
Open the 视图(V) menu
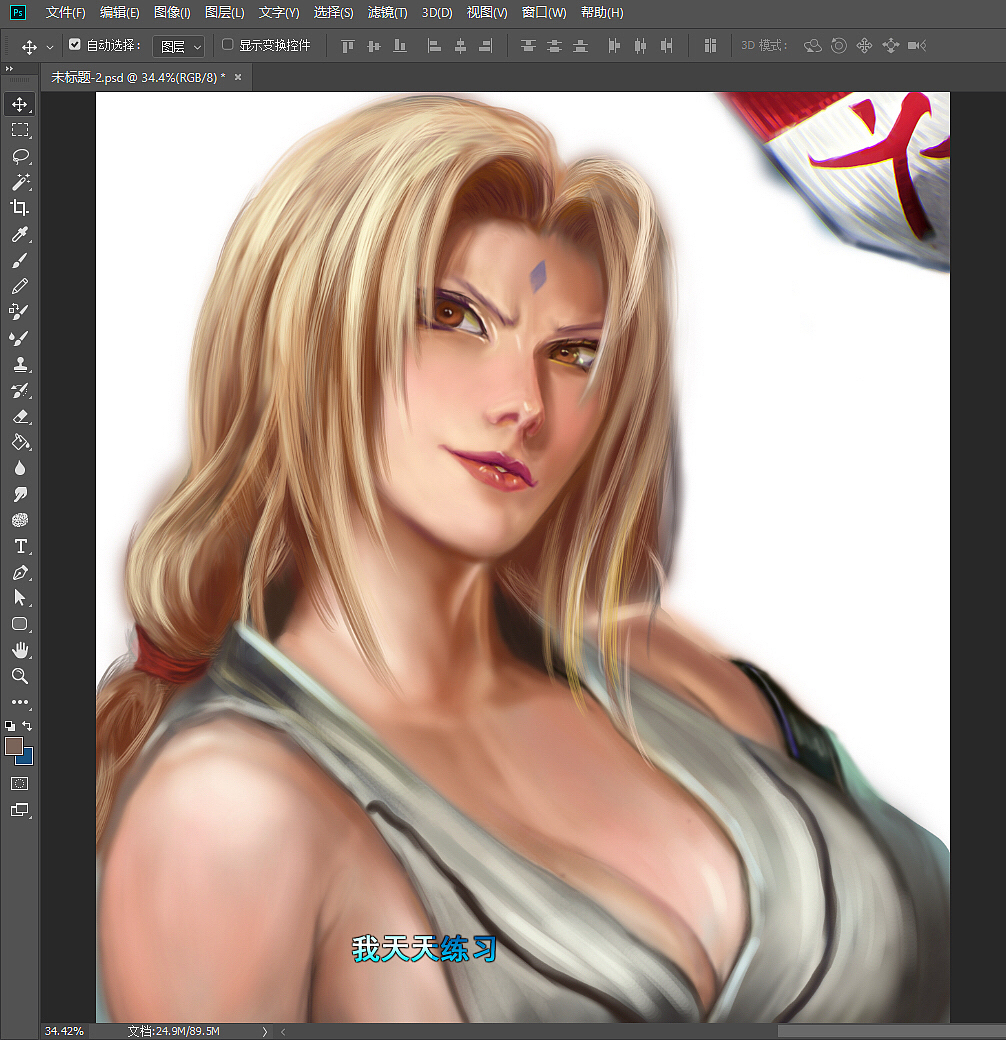(x=487, y=13)
